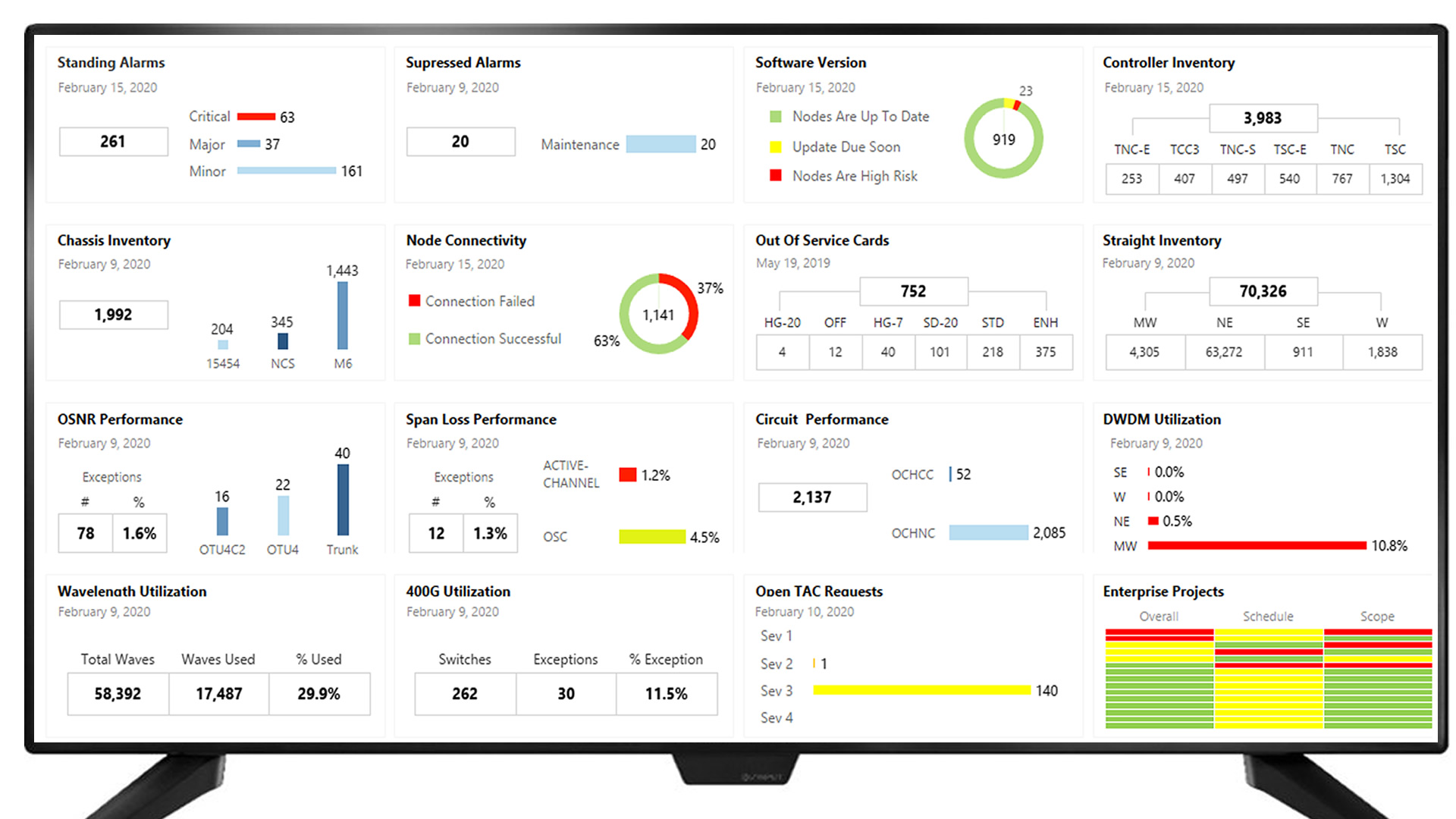
Task: Click the red Critical alarms bar
Action: (256, 117)
